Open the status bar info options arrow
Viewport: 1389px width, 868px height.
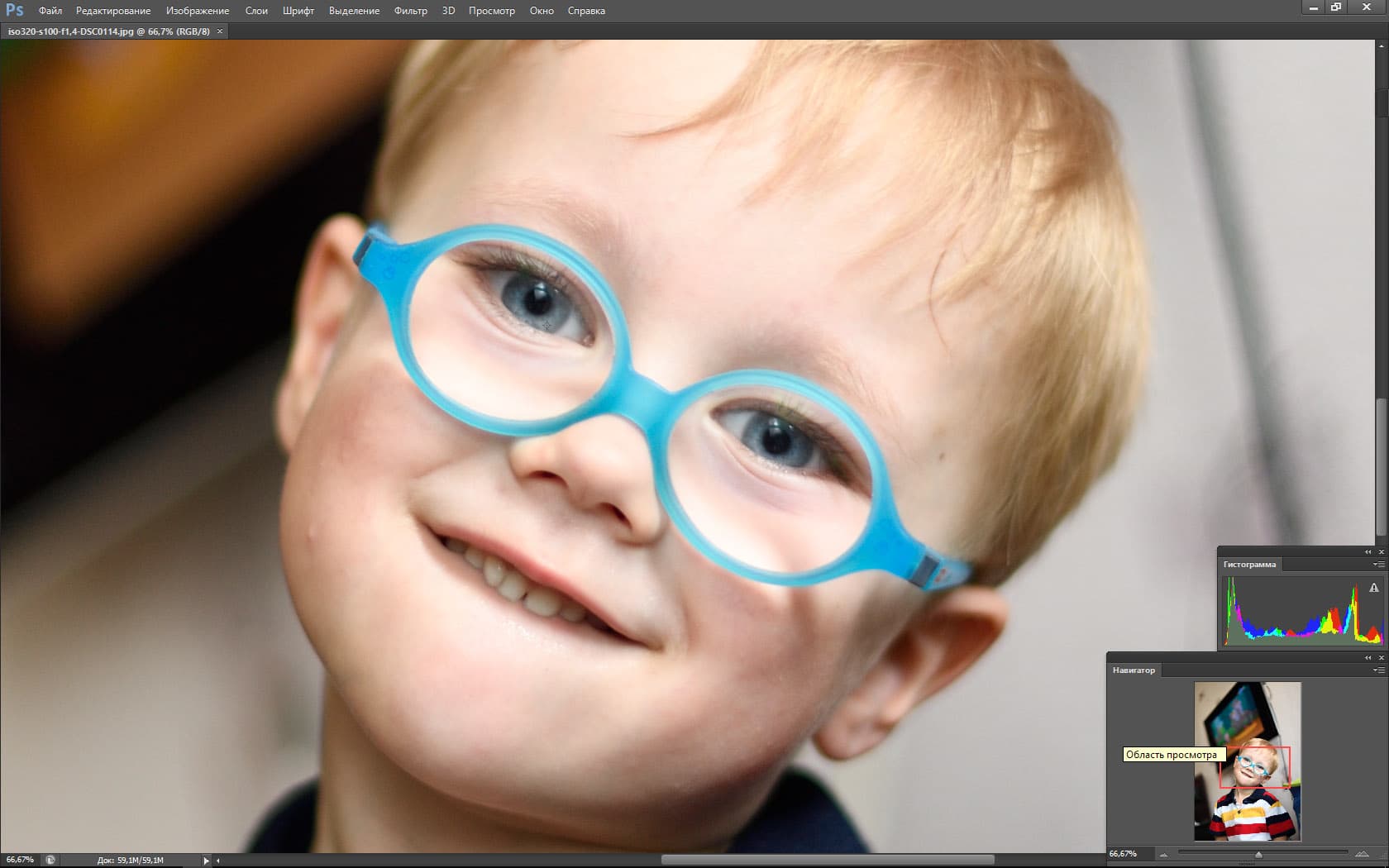(206, 861)
